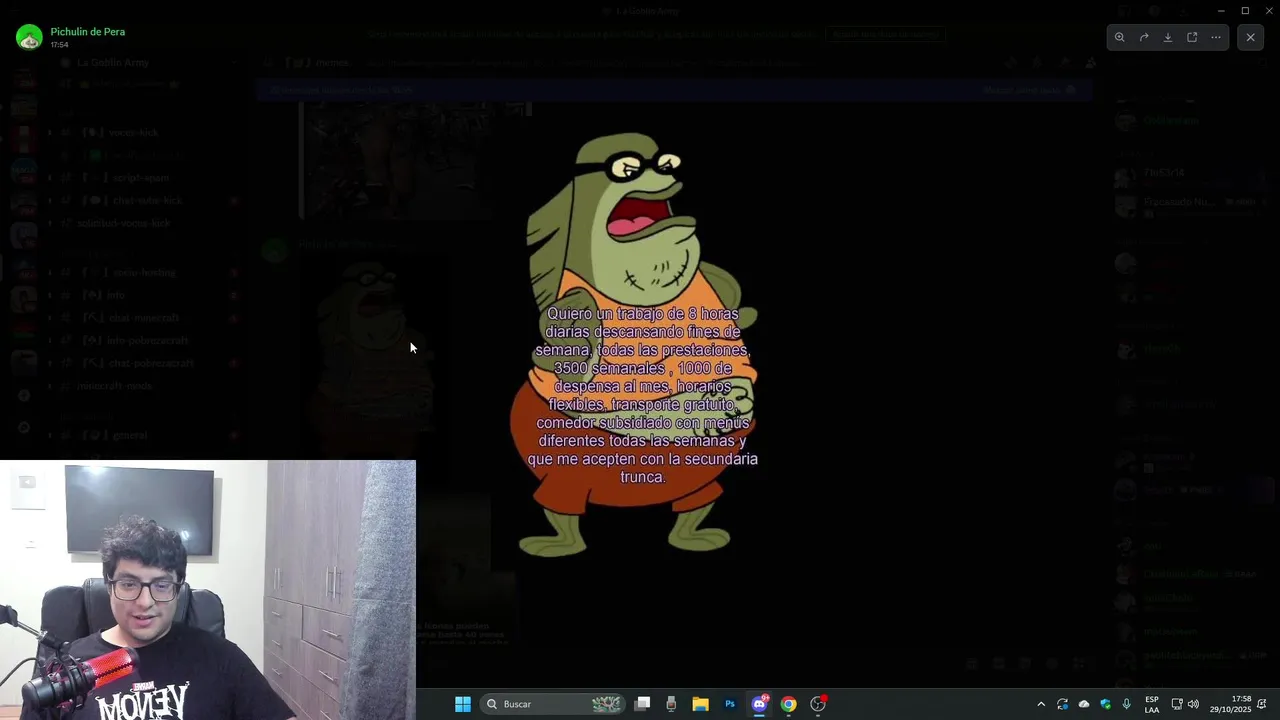Open the image in browser icon

pyautogui.click(x=1192, y=37)
